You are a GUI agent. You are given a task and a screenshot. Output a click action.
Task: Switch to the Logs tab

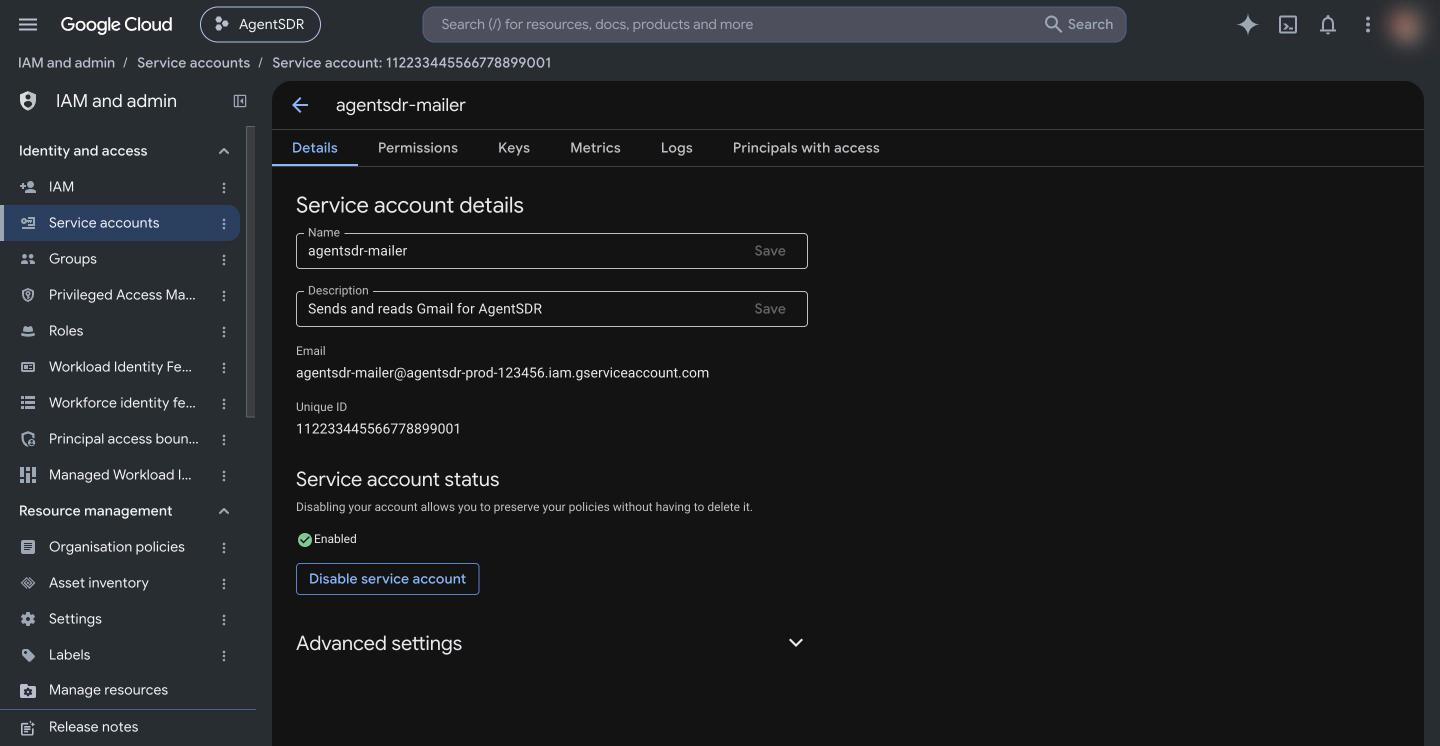(676, 148)
